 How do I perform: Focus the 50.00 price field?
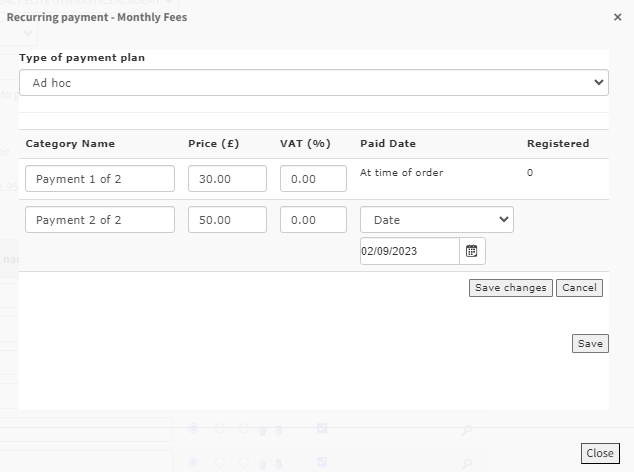coord(227,220)
